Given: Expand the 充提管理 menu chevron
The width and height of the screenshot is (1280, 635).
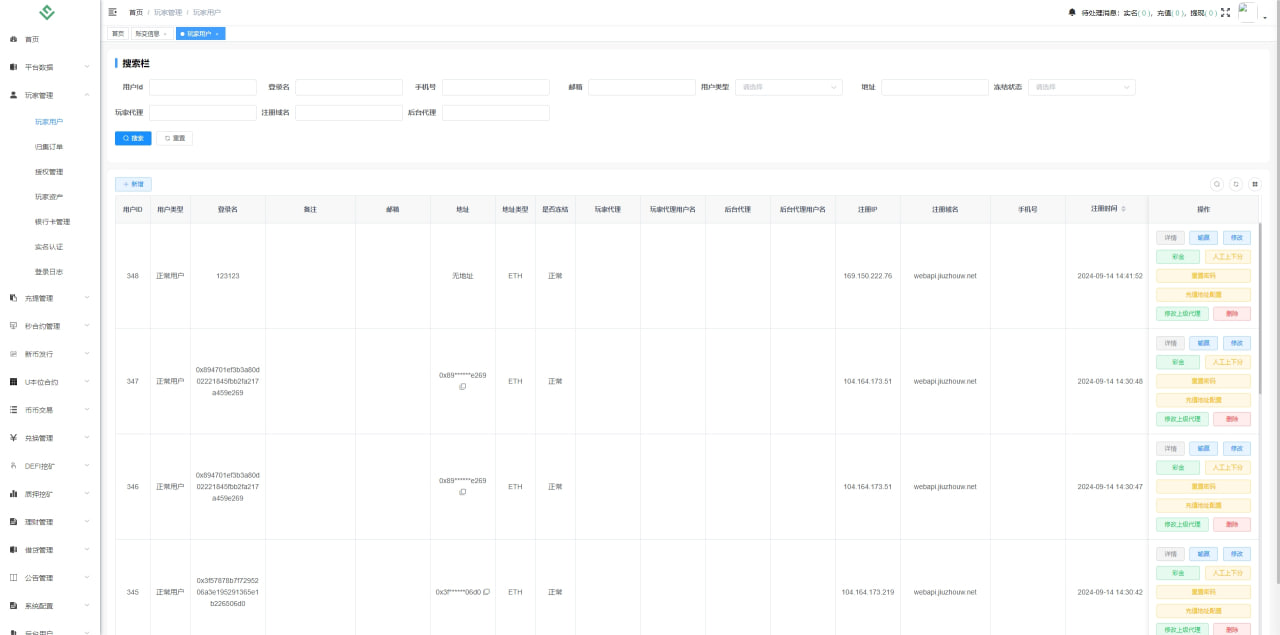Looking at the screenshot, I should (x=87, y=298).
